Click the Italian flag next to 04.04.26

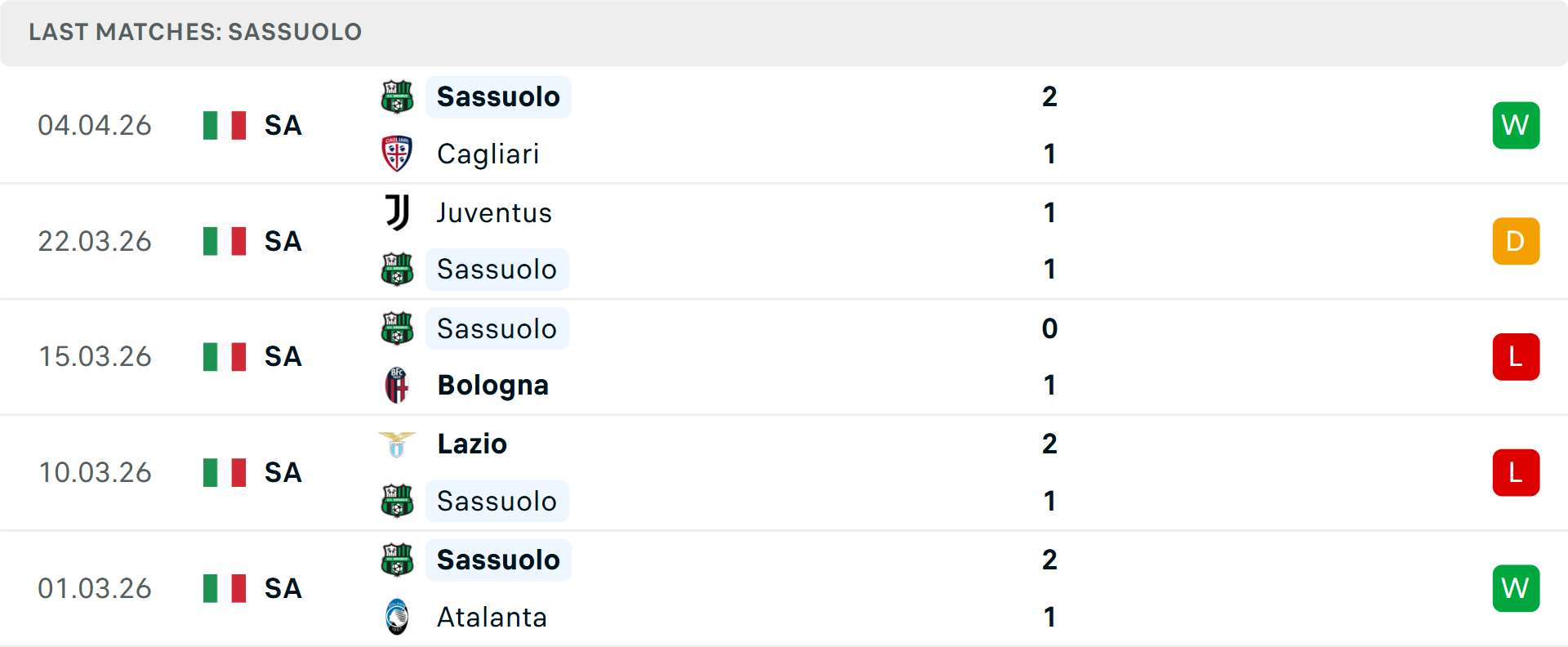point(224,125)
